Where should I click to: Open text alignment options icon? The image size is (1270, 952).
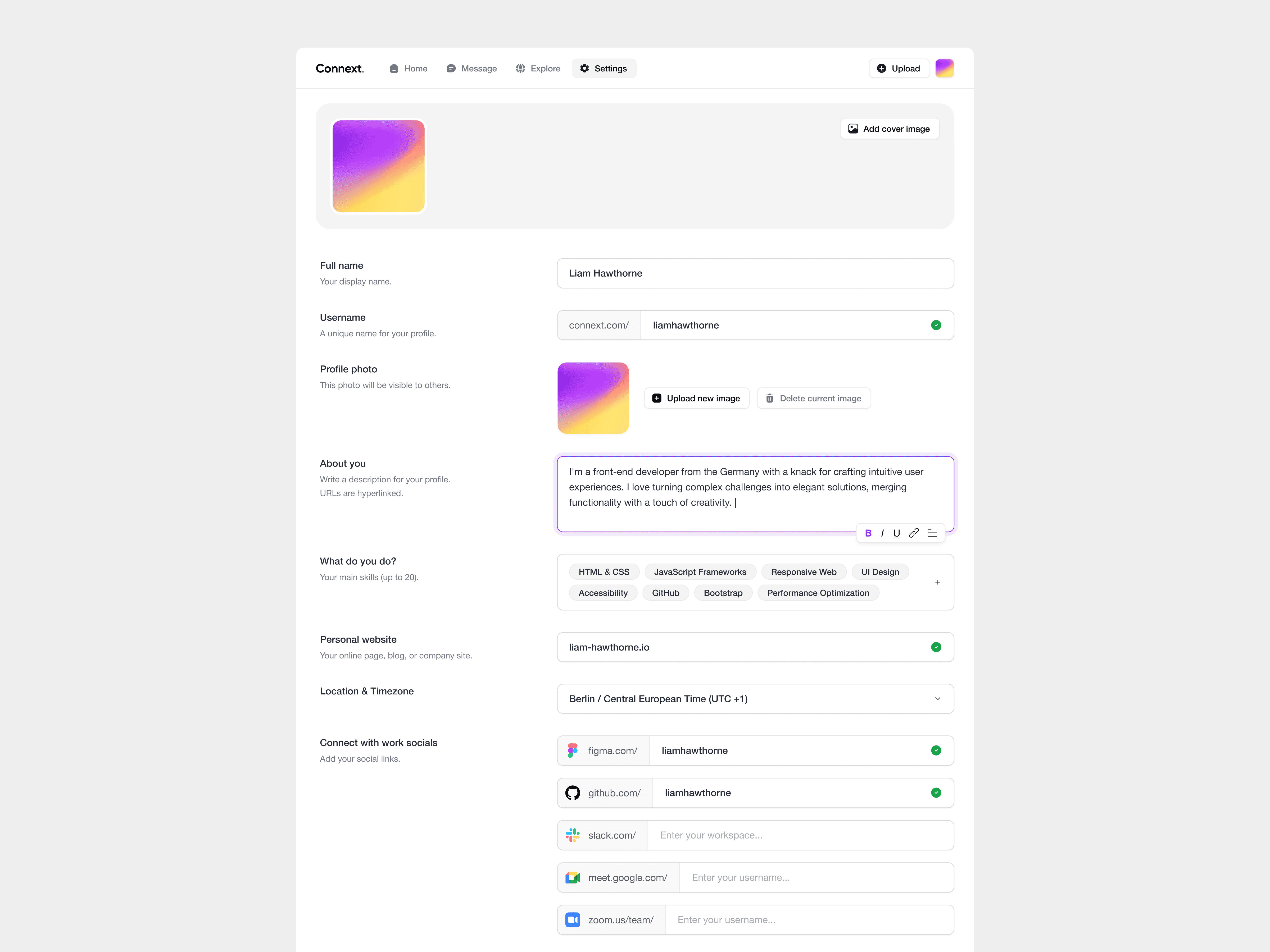(932, 533)
